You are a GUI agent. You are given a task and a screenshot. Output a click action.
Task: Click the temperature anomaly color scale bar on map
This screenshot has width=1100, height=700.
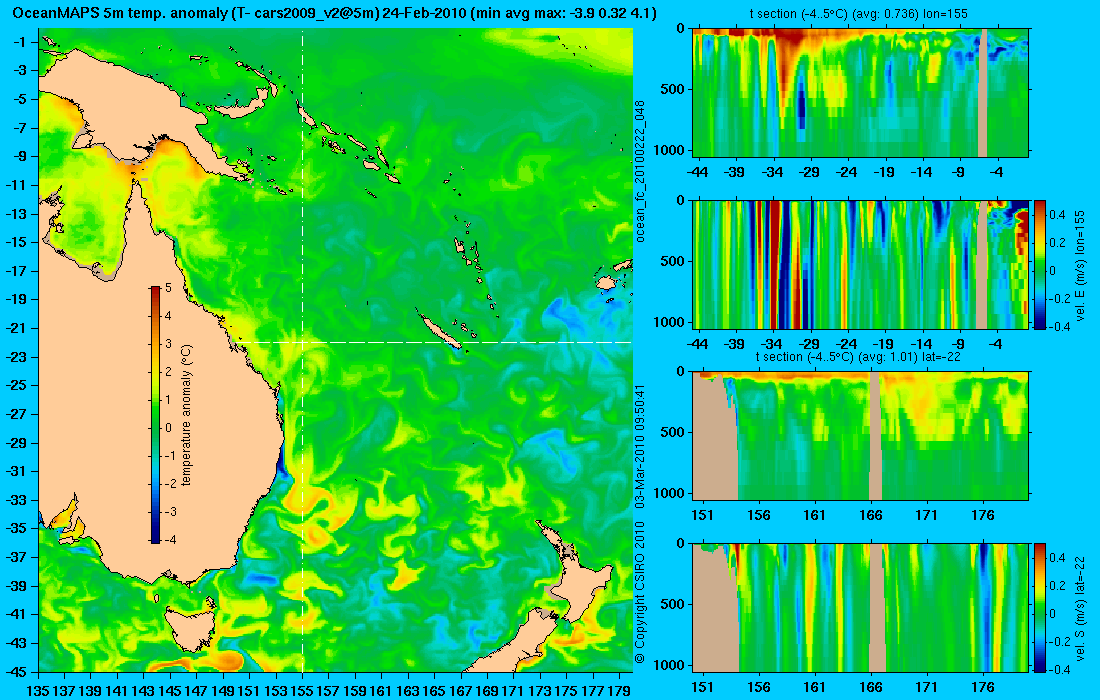coord(155,414)
